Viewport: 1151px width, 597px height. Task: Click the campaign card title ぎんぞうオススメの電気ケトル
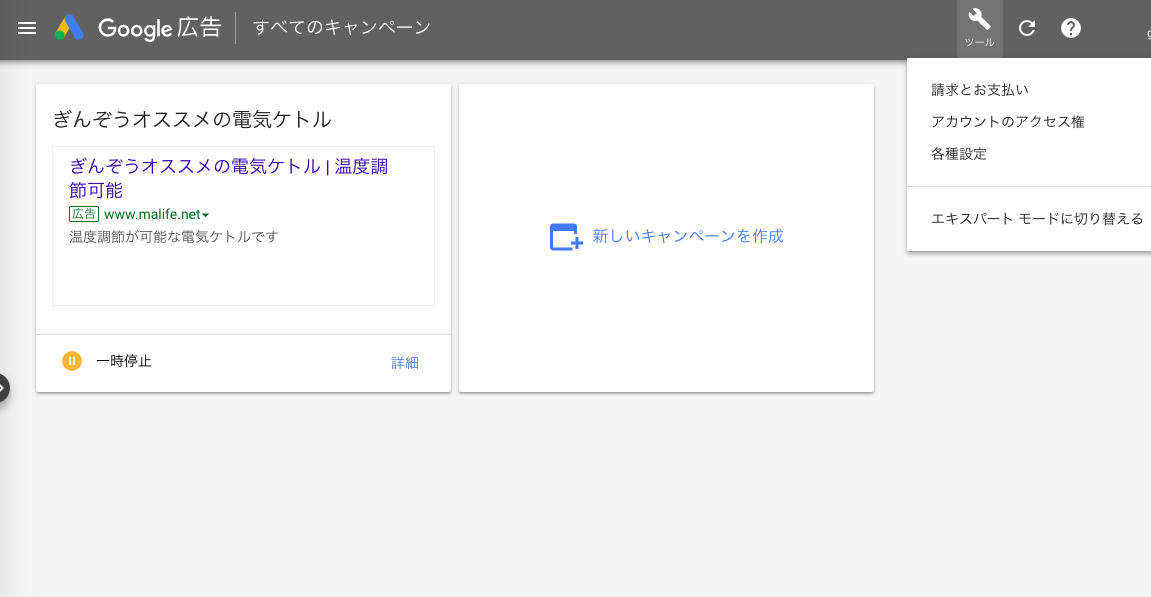[192, 120]
